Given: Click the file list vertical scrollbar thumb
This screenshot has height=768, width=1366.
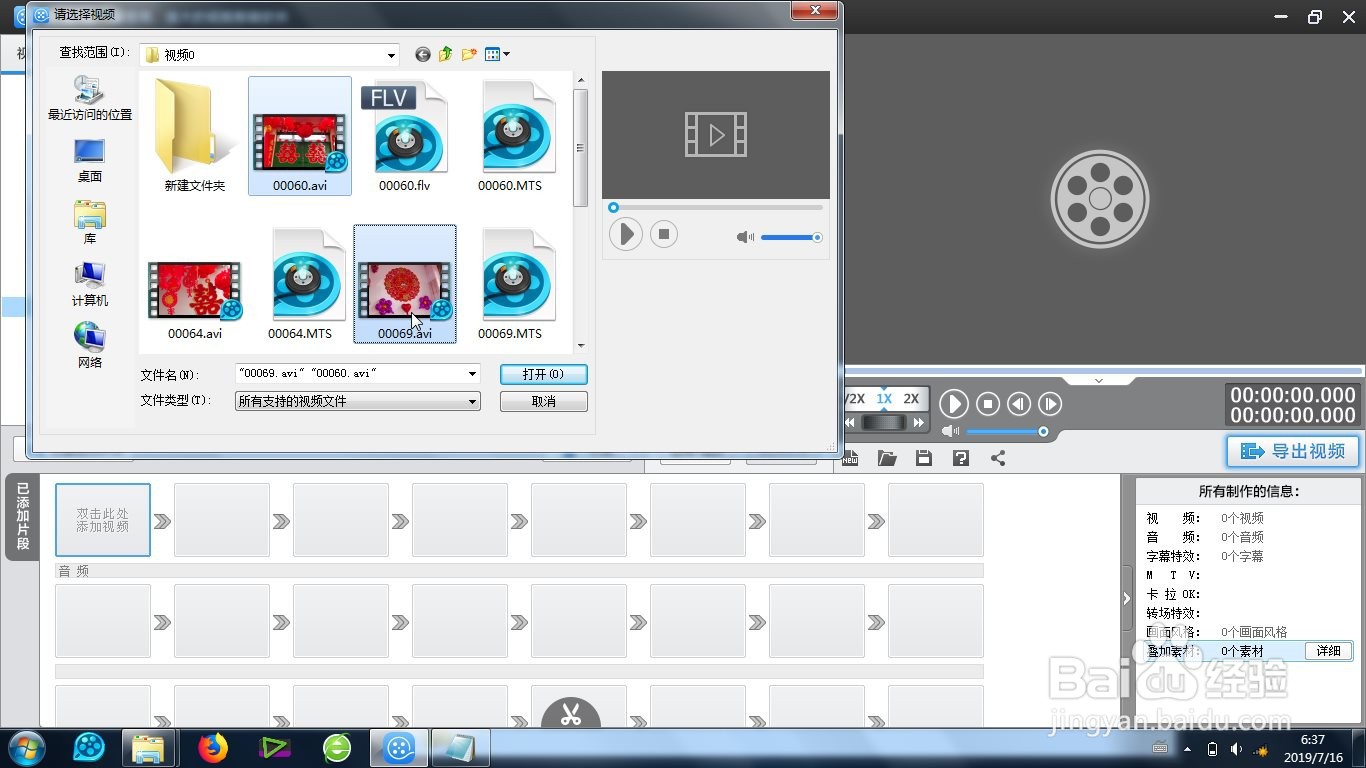Looking at the screenshot, I should [581, 147].
